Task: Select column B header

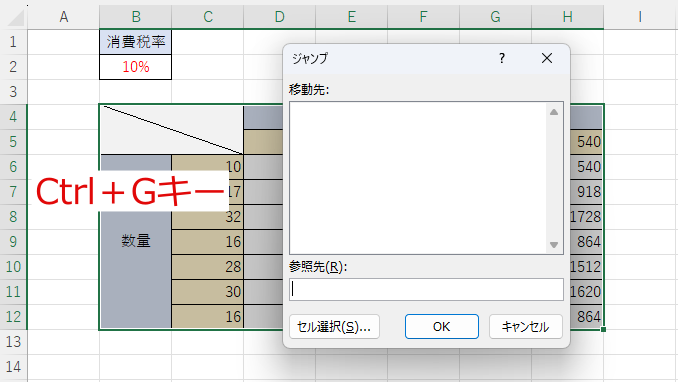Action: tap(136, 16)
